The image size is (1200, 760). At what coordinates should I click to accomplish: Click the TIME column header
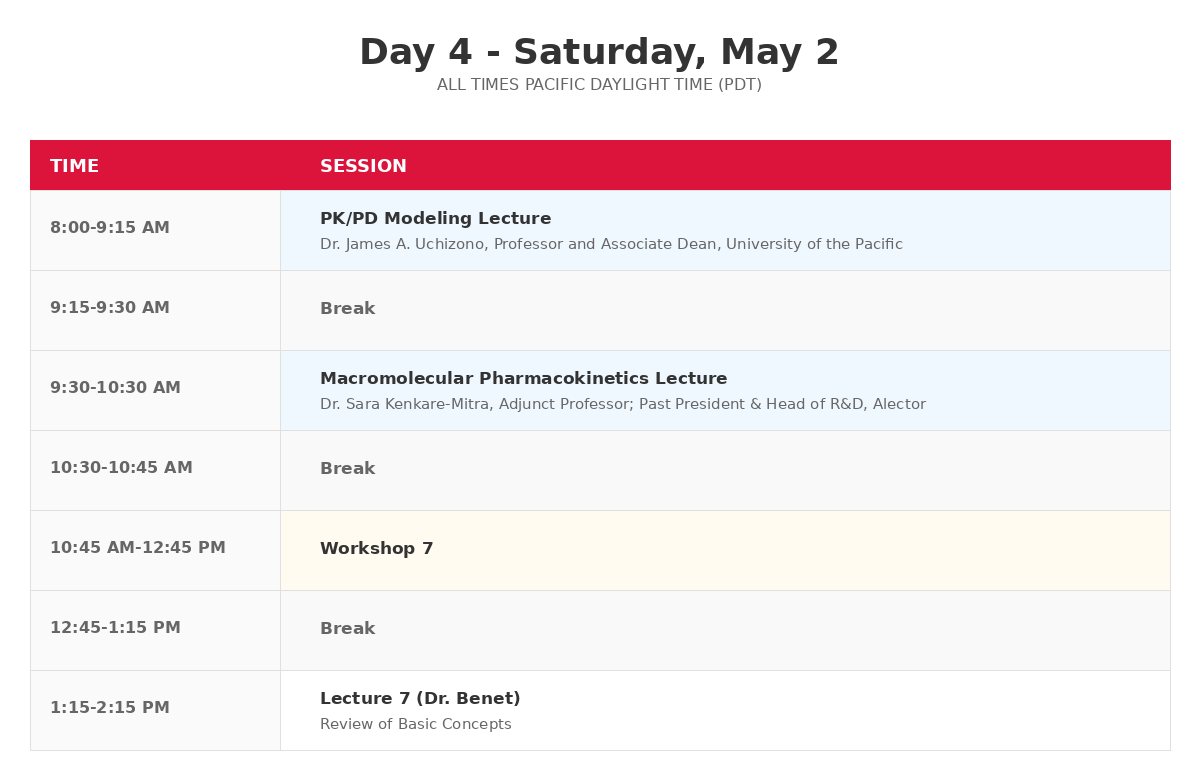75,166
